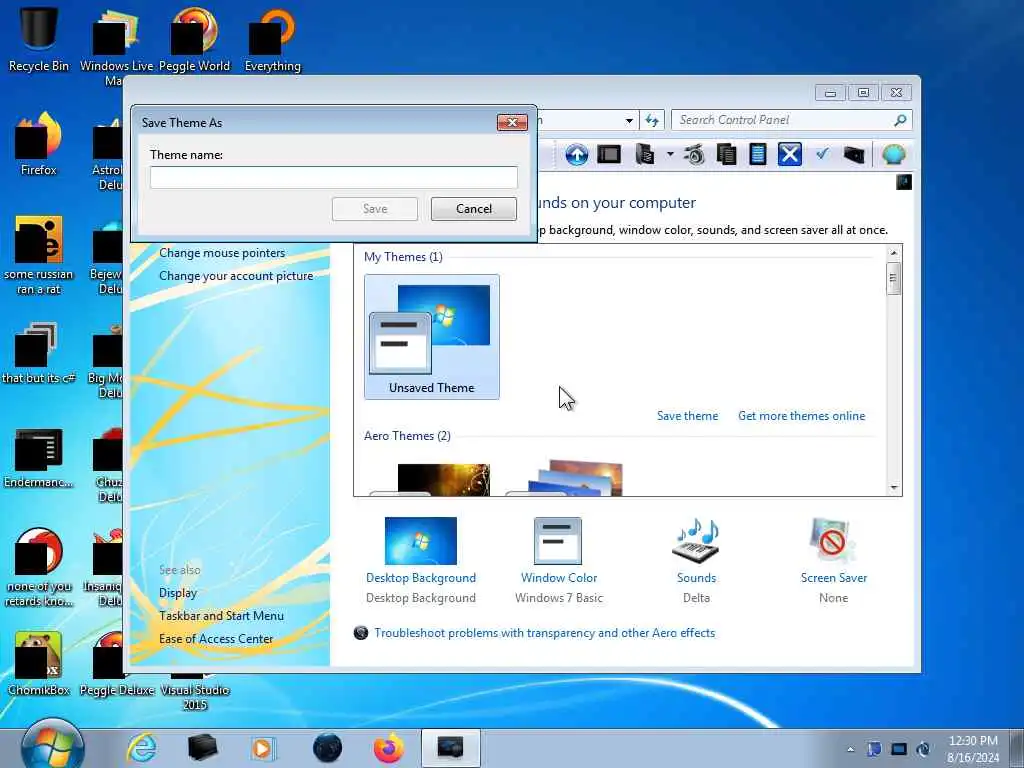This screenshot has height=768, width=1024.
Task: Click the Theme name text field
Action: [334, 177]
